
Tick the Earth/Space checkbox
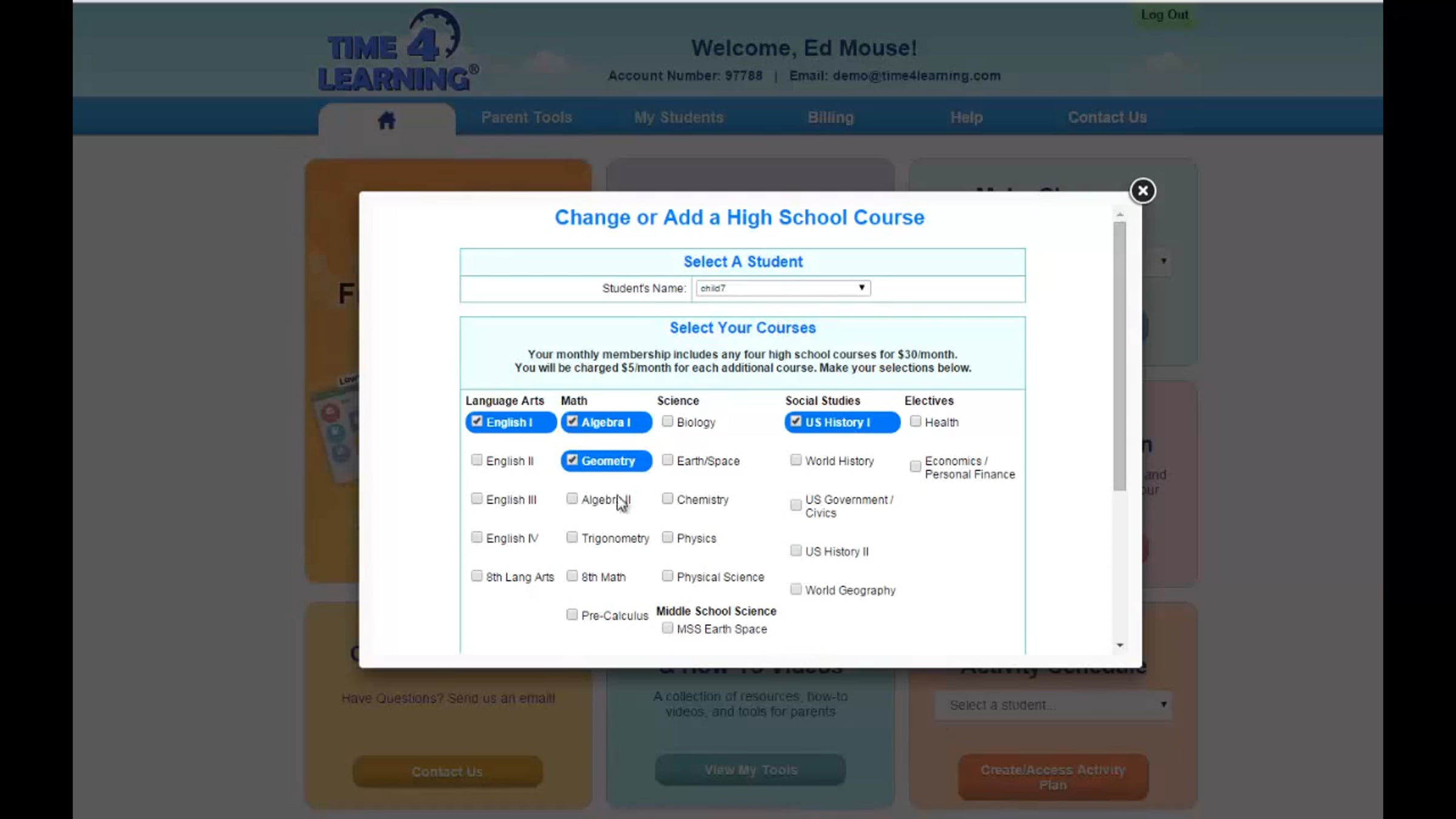pyautogui.click(x=667, y=460)
